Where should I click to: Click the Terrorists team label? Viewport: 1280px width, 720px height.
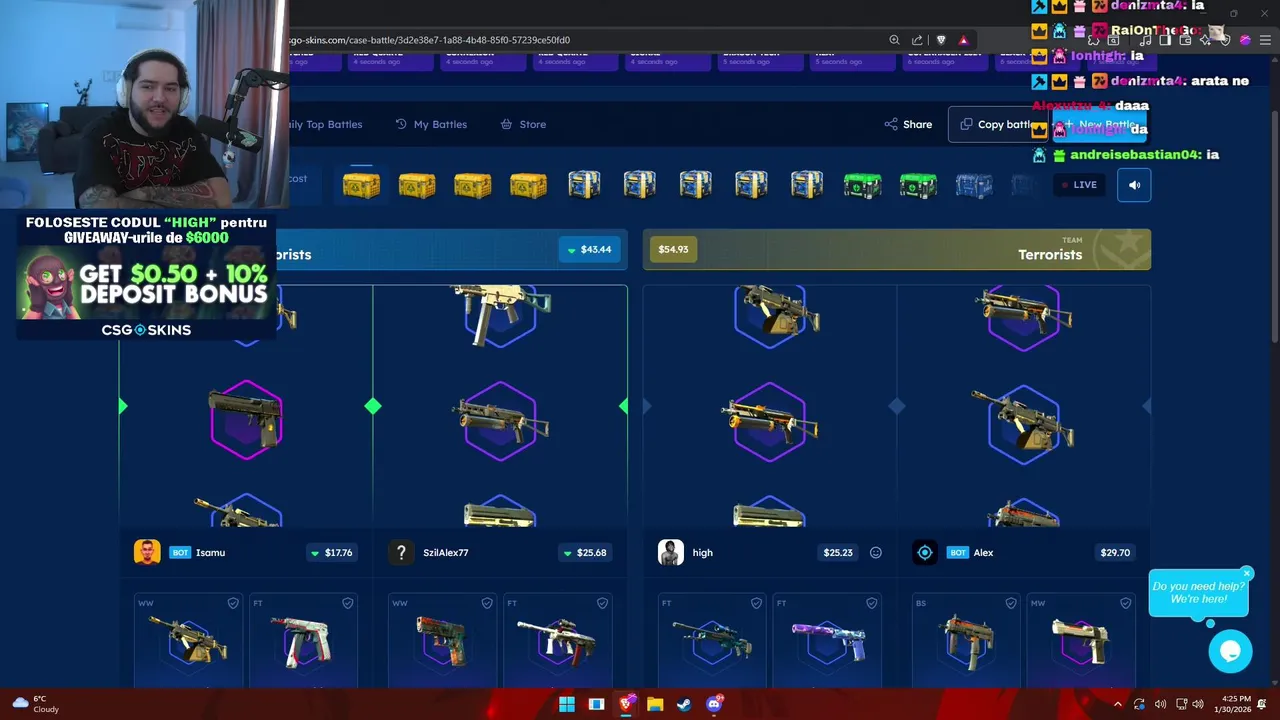click(x=1050, y=254)
